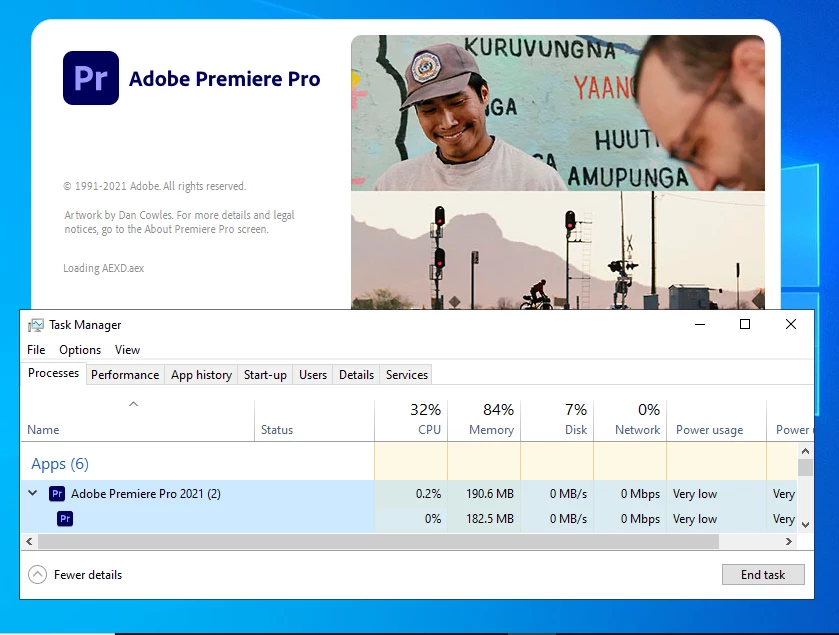
Task: Click the 0.2% CPU value
Action: pyautogui.click(x=428, y=493)
